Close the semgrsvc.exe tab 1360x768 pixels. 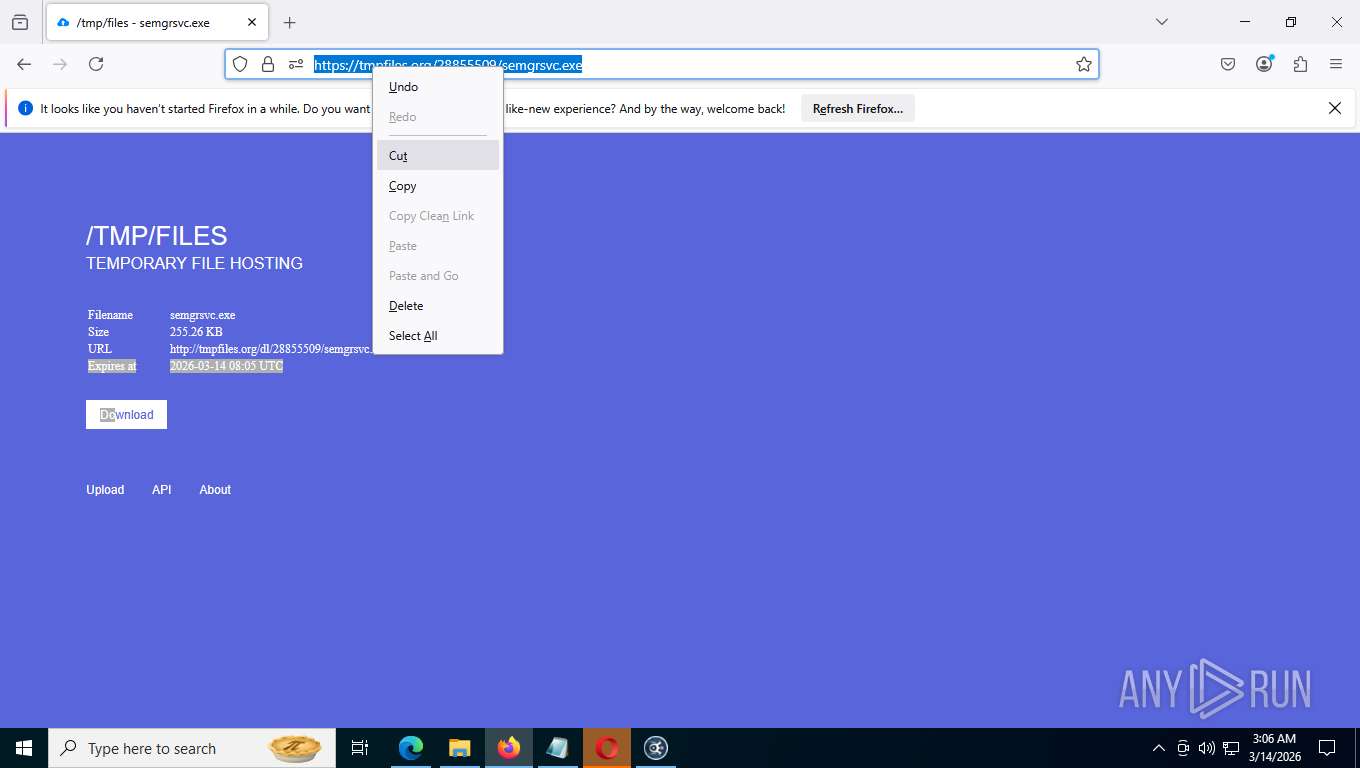(252, 22)
